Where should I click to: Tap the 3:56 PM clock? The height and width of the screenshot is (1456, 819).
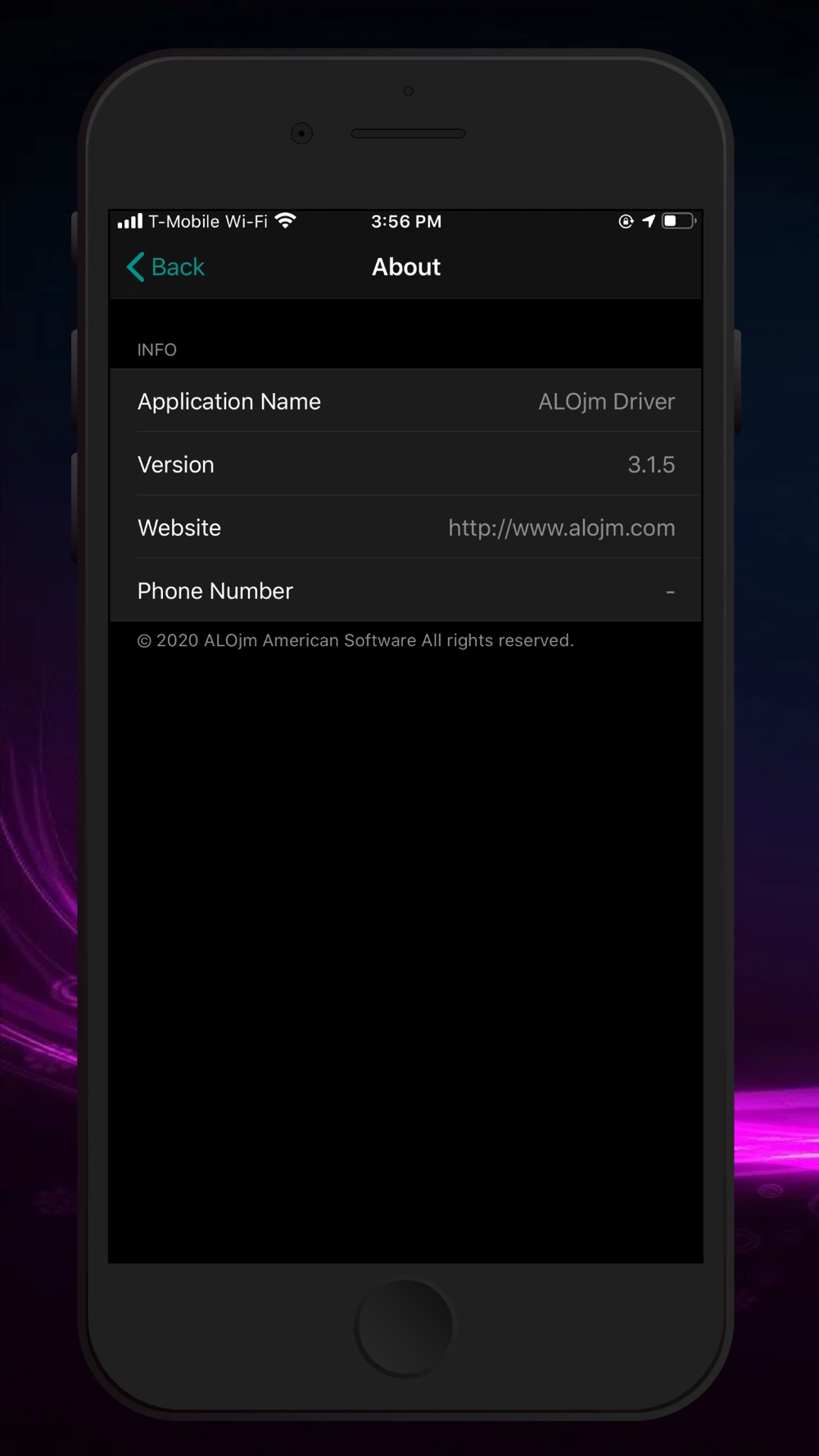[x=406, y=221]
